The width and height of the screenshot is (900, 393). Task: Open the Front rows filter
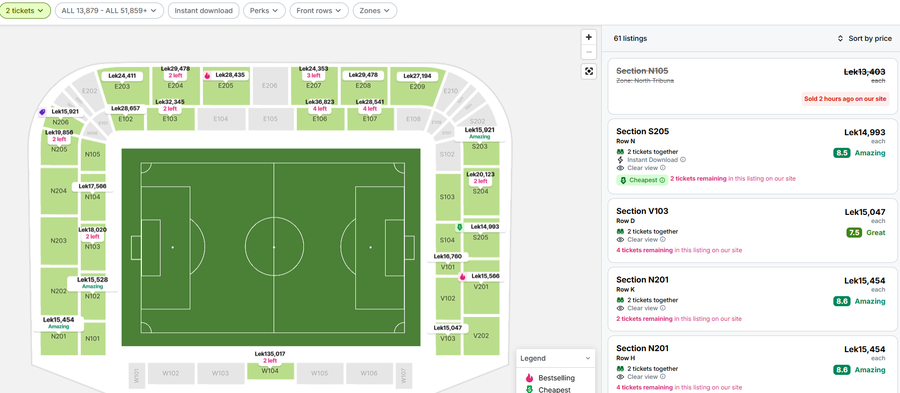319,10
